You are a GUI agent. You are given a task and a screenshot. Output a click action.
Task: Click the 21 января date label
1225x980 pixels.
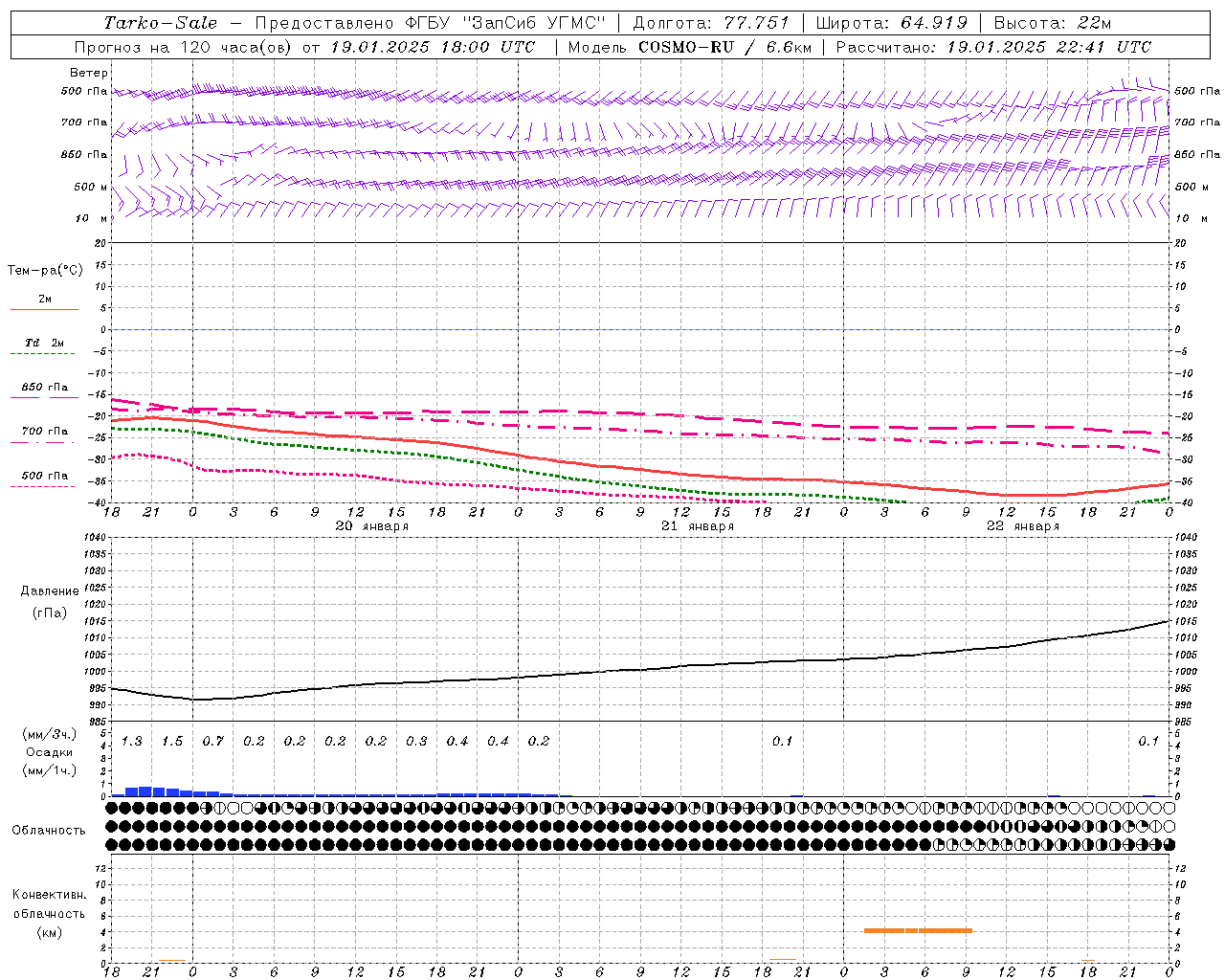698,526
